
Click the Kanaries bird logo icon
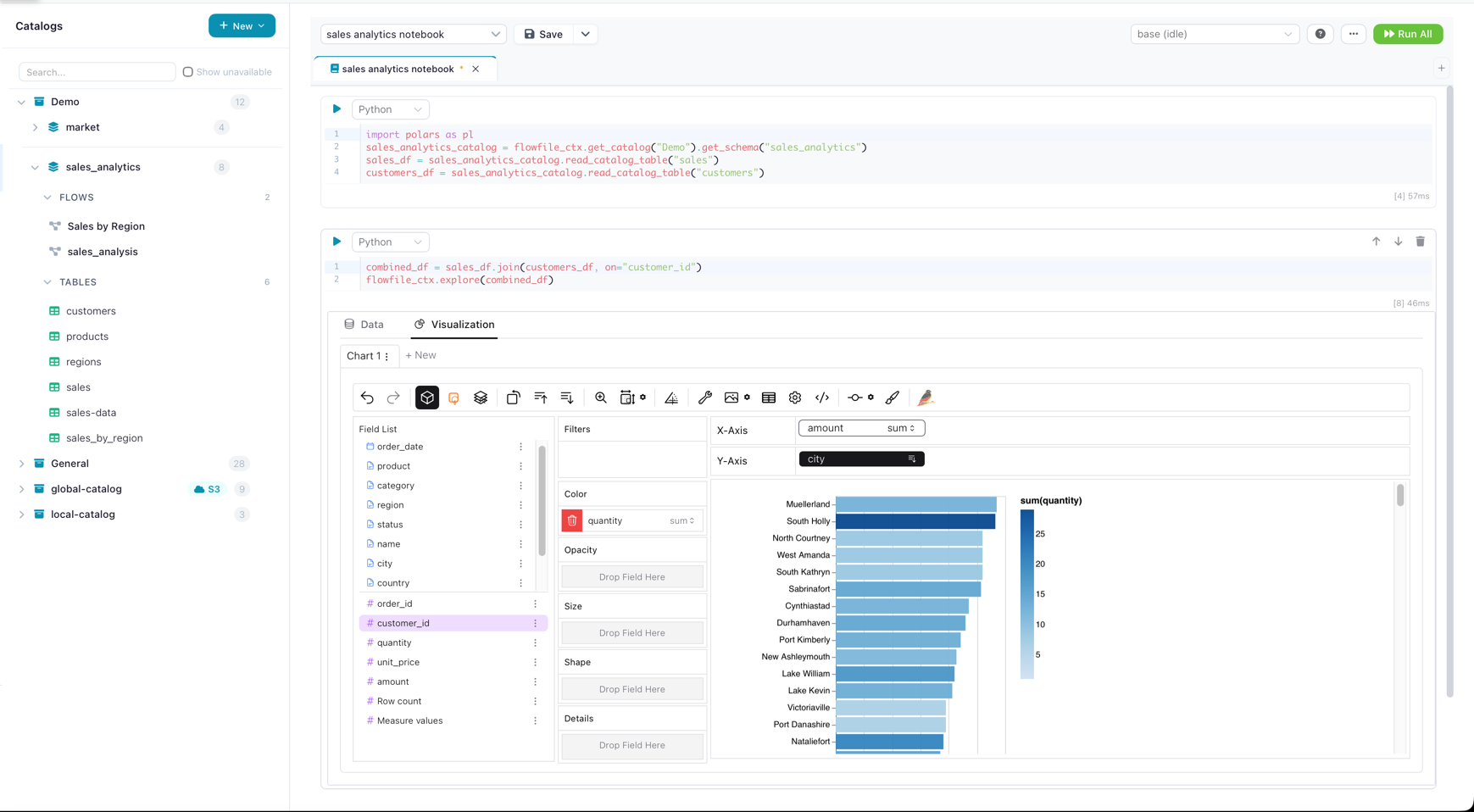[x=926, y=398]
